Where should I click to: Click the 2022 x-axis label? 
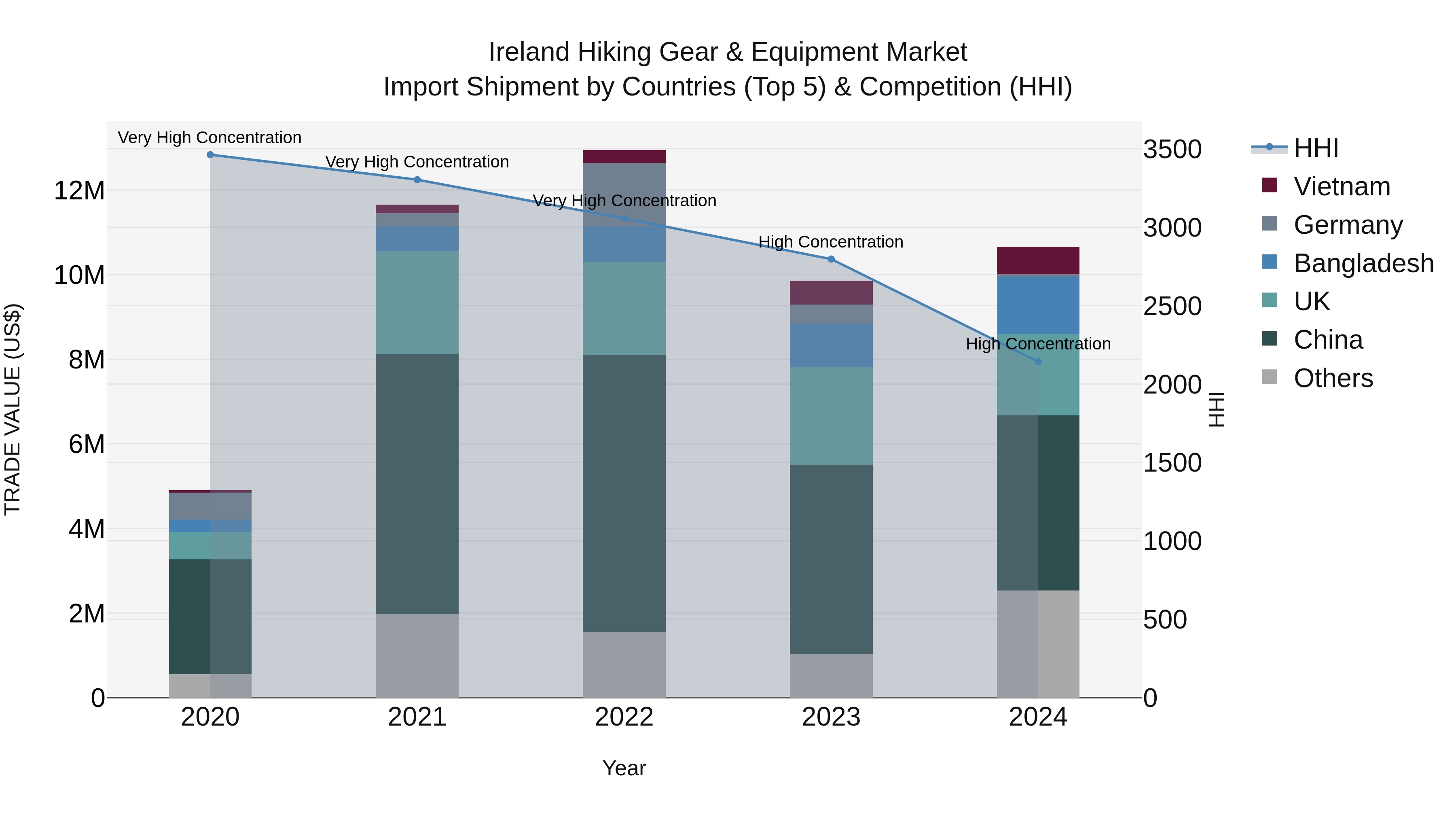coord(624,717)
